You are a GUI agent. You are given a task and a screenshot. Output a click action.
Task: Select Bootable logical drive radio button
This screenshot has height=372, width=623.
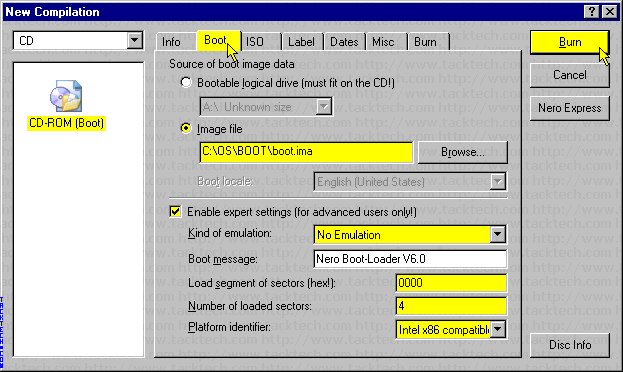pyautogui.click(x=186, y=83)
